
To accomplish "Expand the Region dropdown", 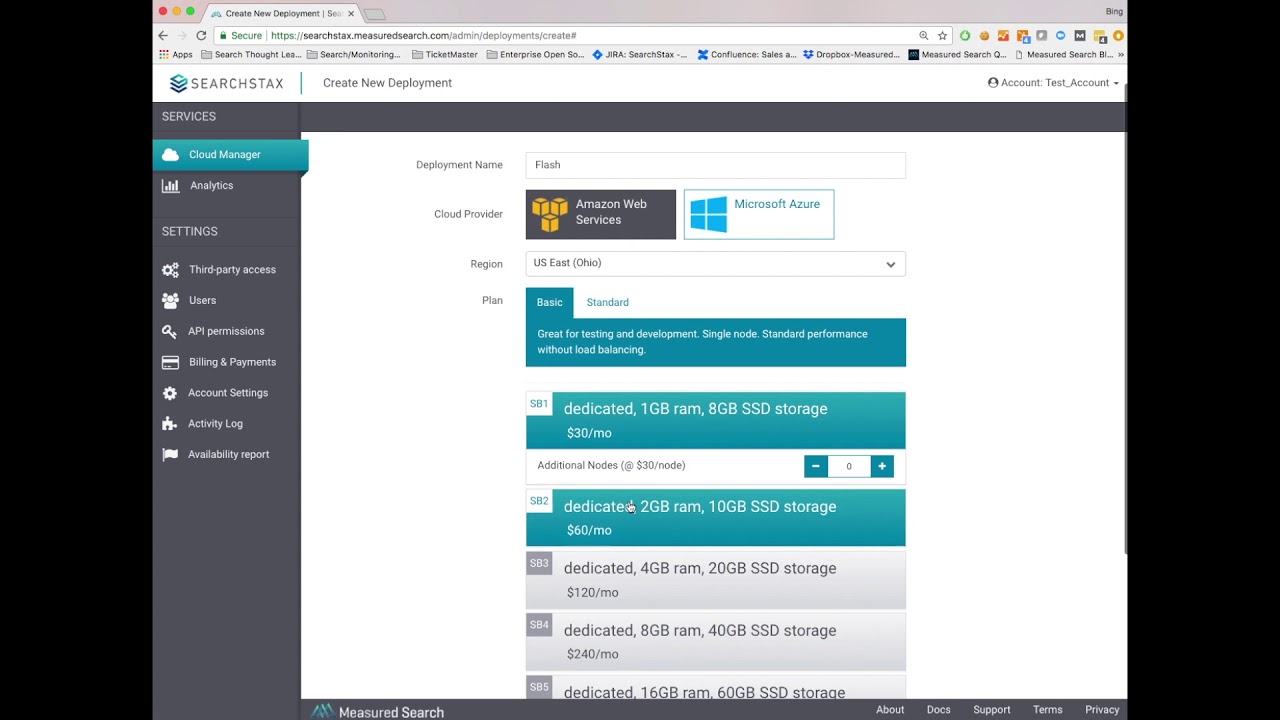I will point(715,264).
